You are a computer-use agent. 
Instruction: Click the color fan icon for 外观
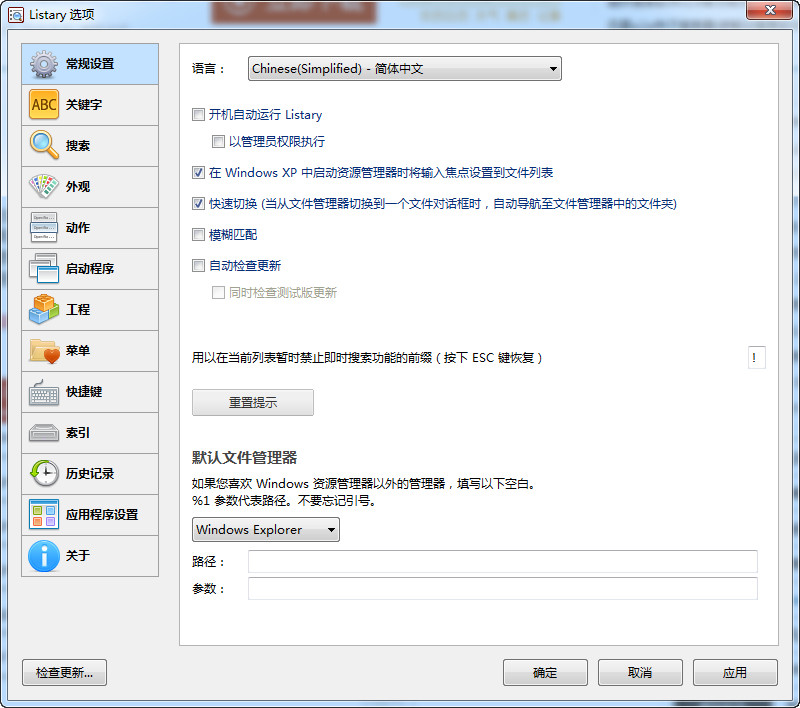(x=44, y=187)
